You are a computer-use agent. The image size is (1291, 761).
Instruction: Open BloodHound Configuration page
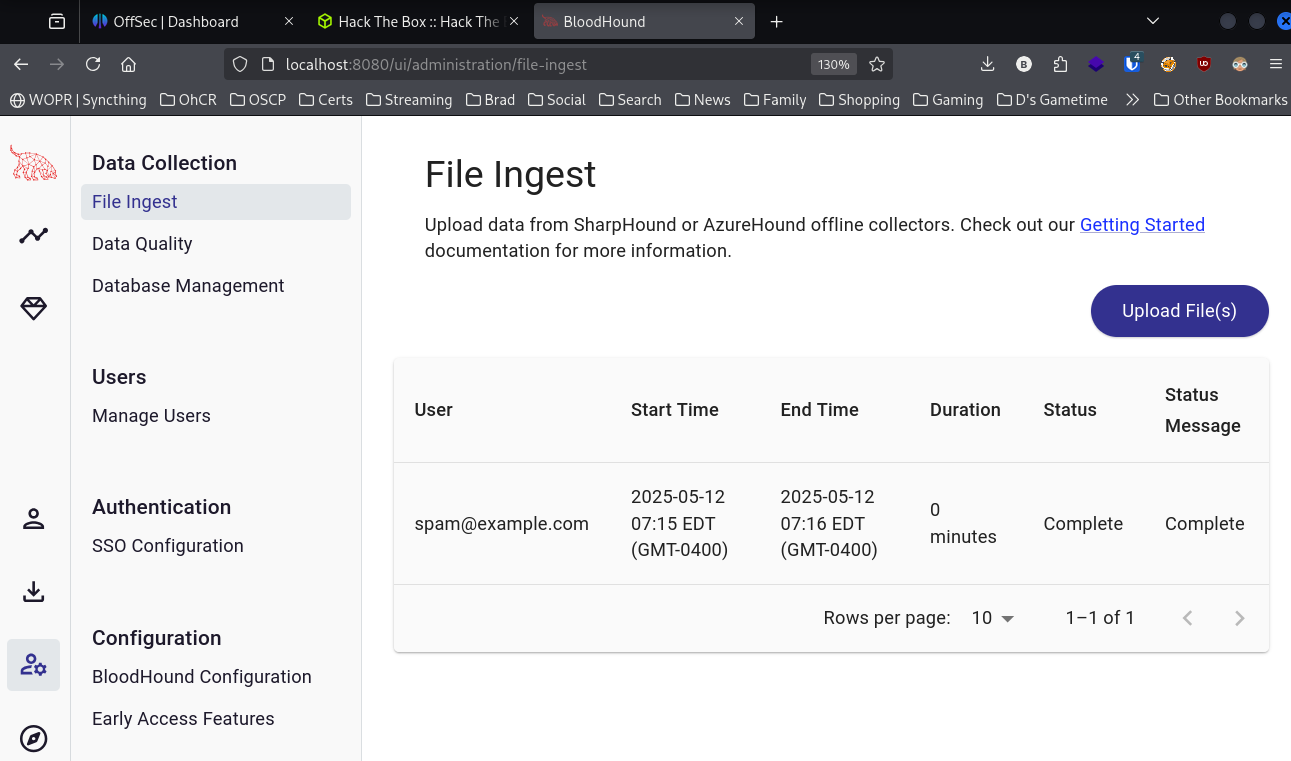[202, 677]
